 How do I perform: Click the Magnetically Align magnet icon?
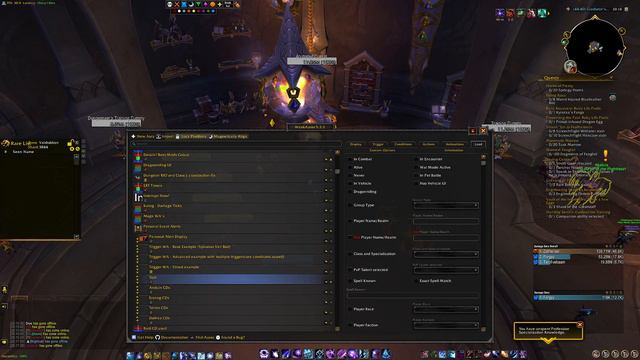tap(211, 136)
